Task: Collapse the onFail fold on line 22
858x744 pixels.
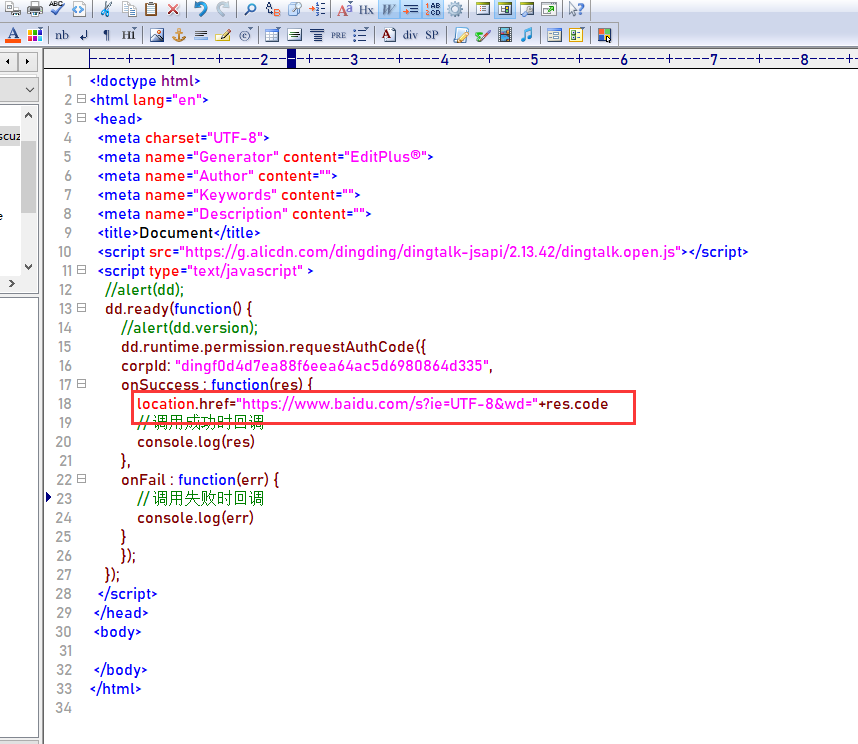Action: 82,479
